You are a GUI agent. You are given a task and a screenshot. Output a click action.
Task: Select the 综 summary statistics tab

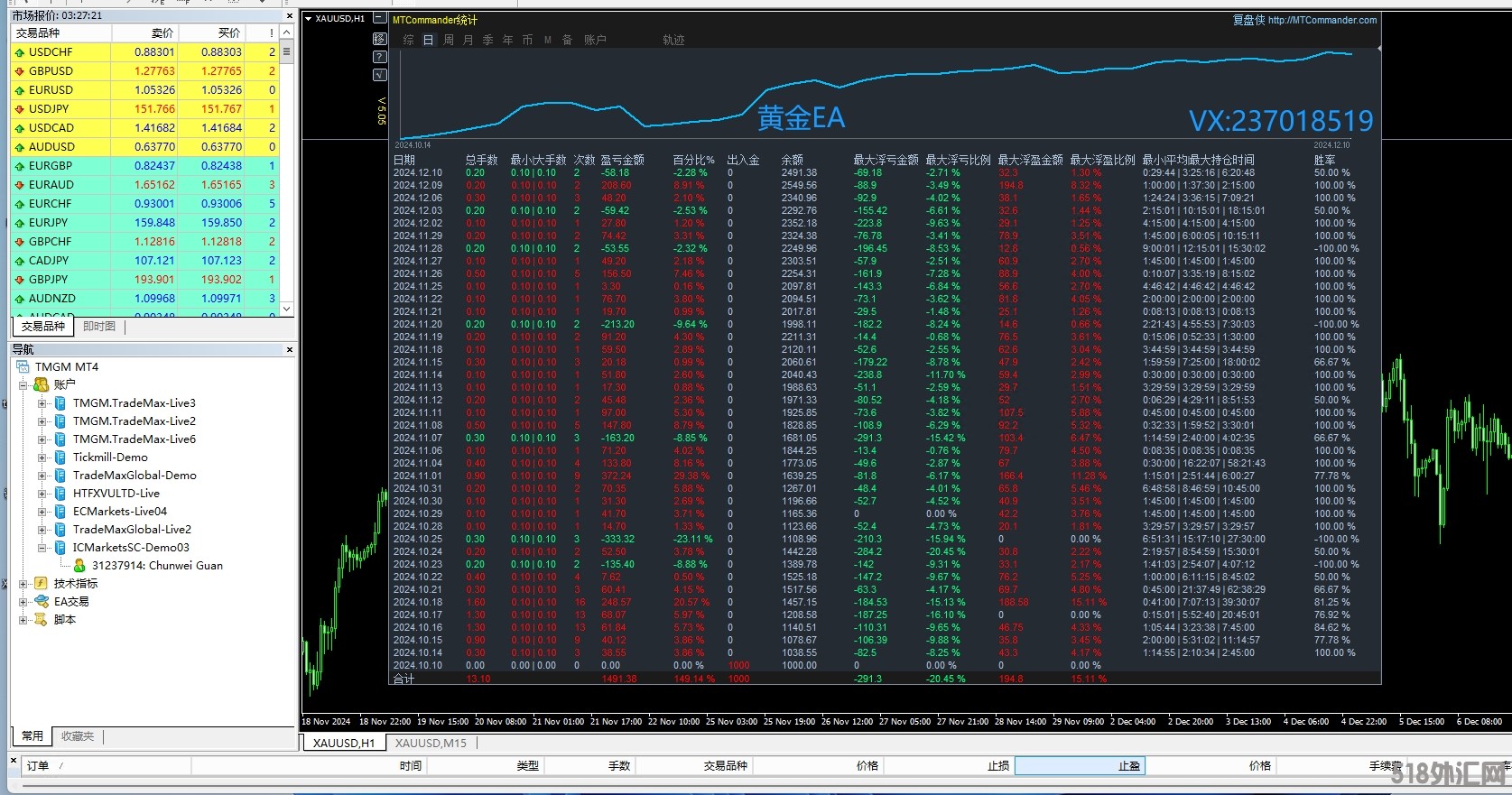(409, 41)
